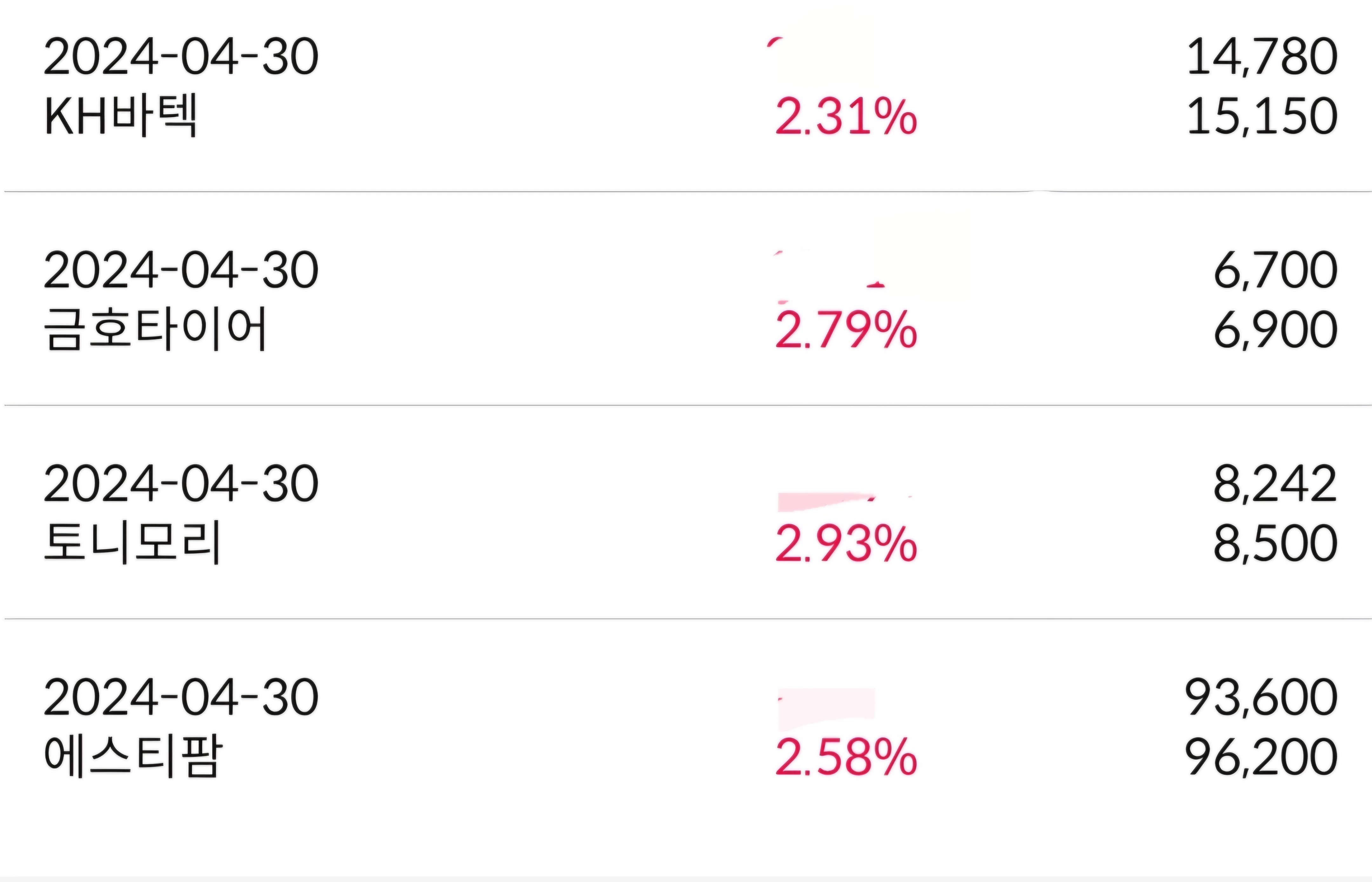Select the 15,150 price value
The width and height of the screenshot is (1372, 882).
[1261, 117]
